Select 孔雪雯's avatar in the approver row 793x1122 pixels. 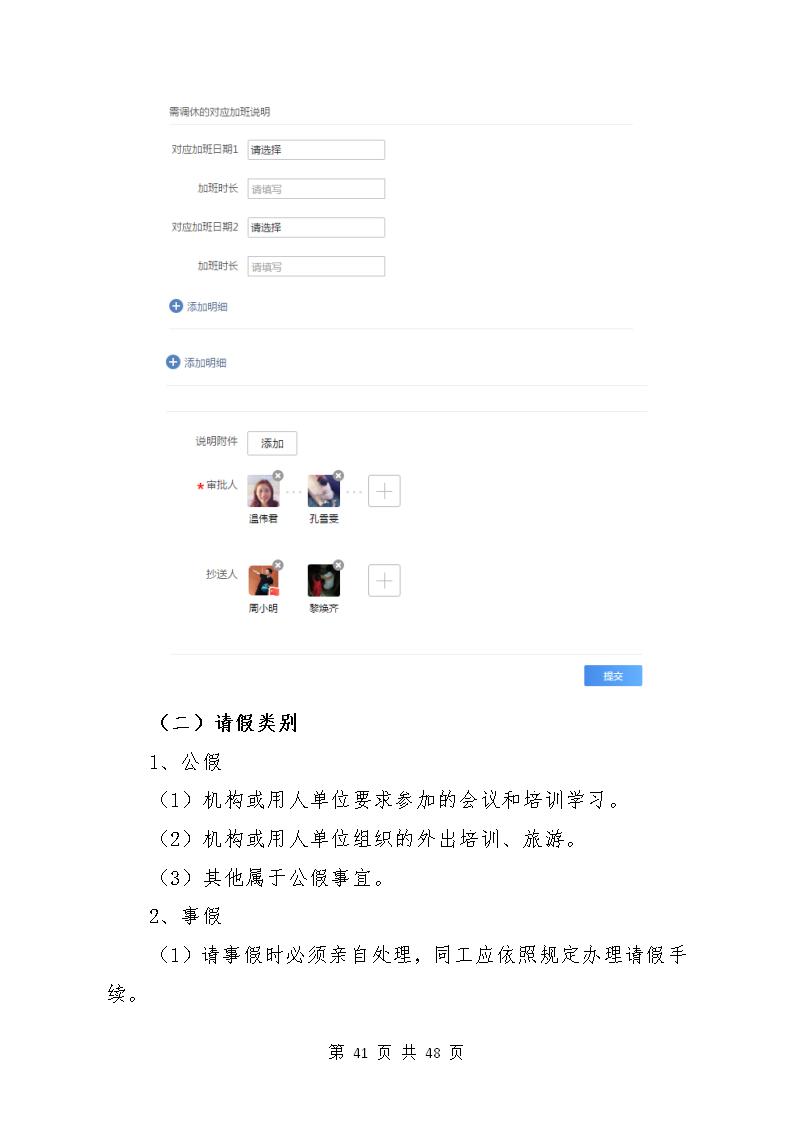(323, 492)
